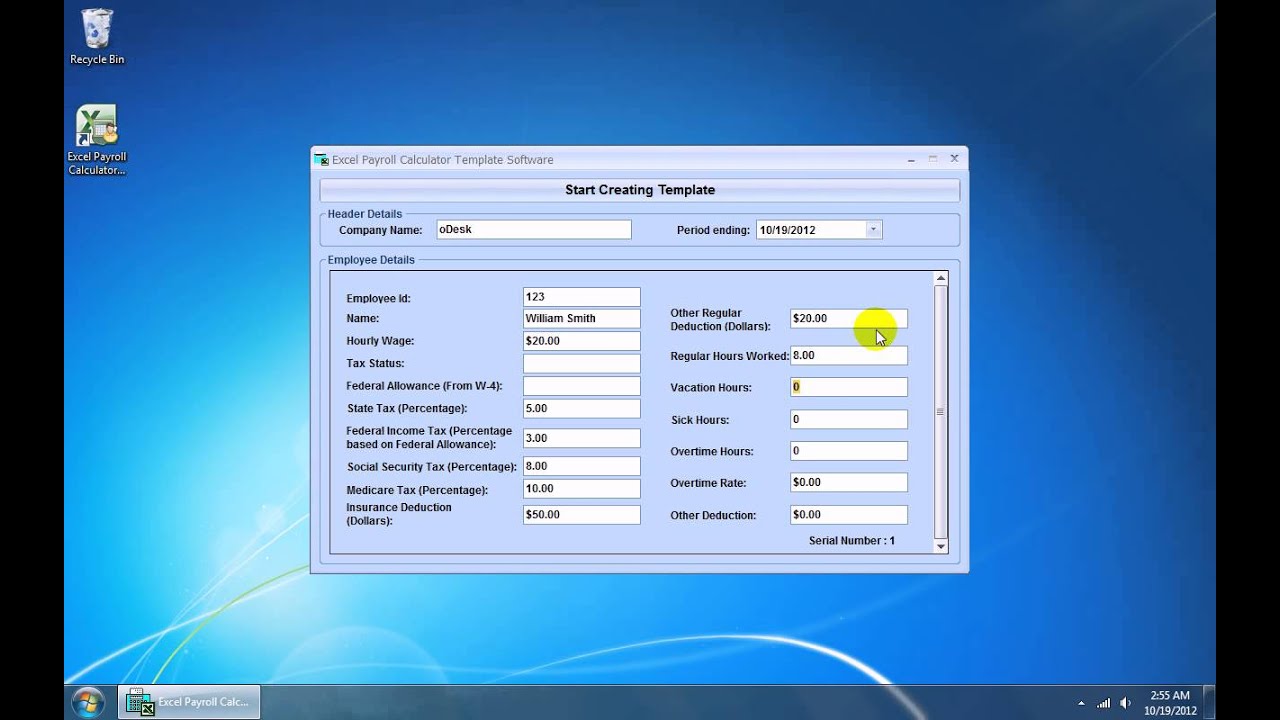
Task: Click the Windows Start orb
Action: 88,701
